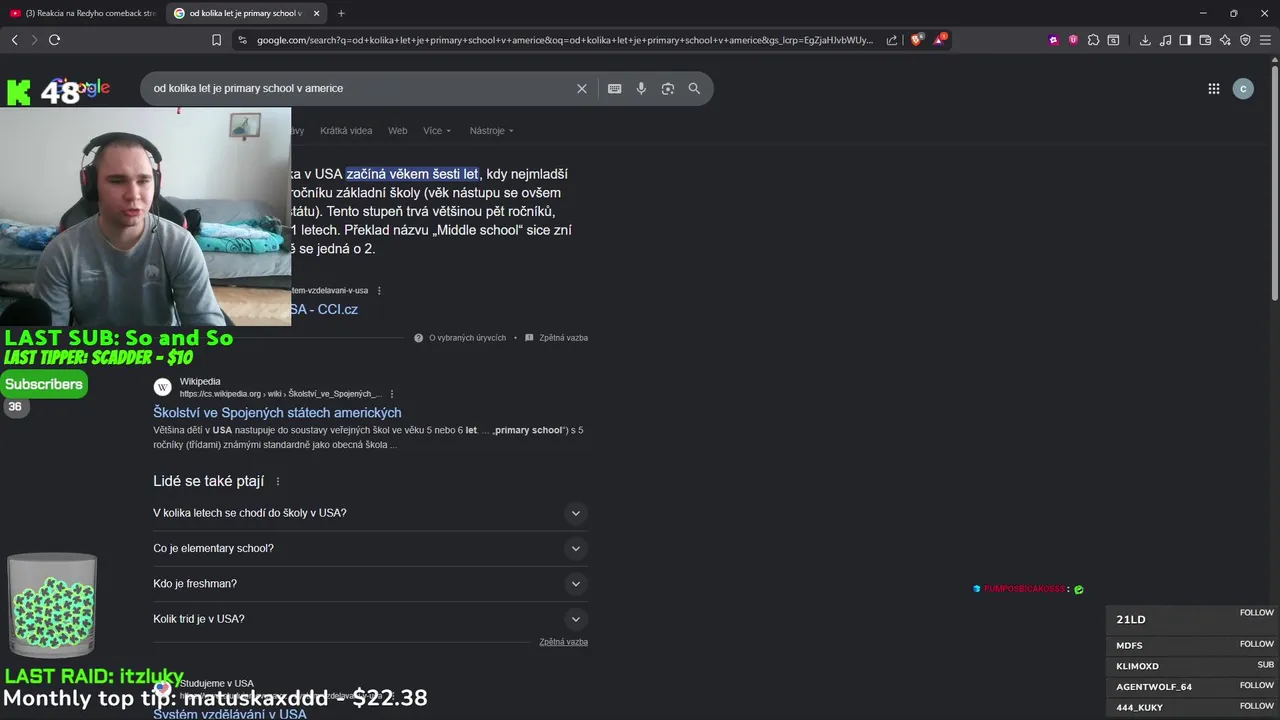Image resolution: width=1280 pixels, height=720 pixels.
Task: Submit search with magnifying glass icon
Action: (x=694, y=88)
